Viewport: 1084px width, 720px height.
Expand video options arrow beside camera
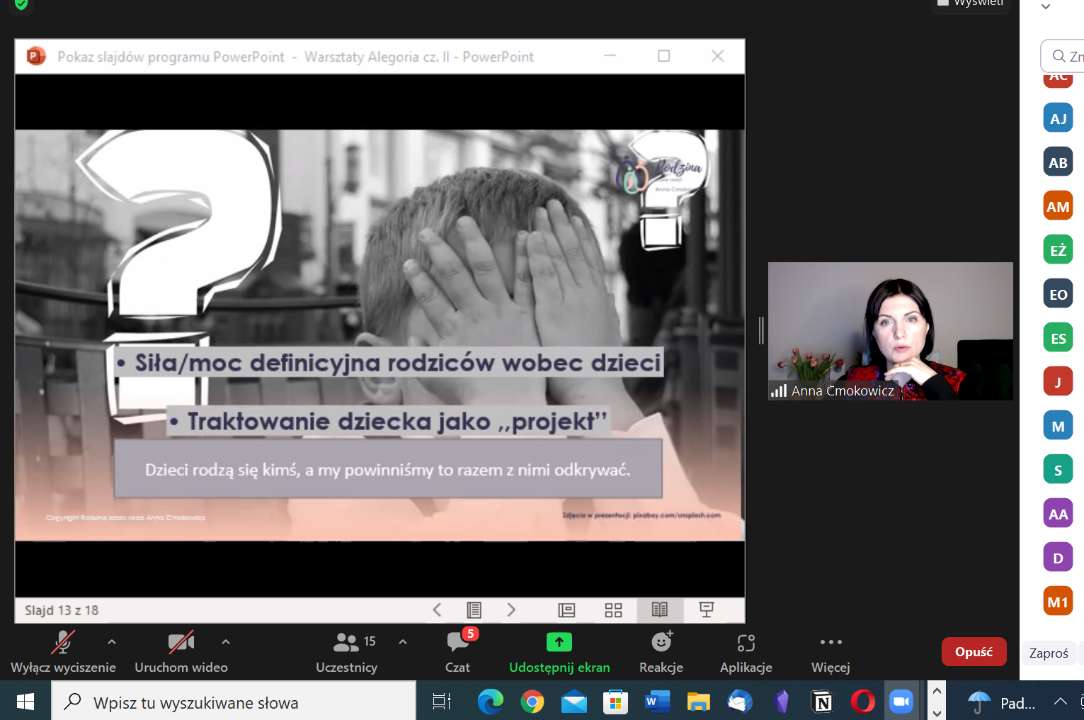tap(225, 642)
